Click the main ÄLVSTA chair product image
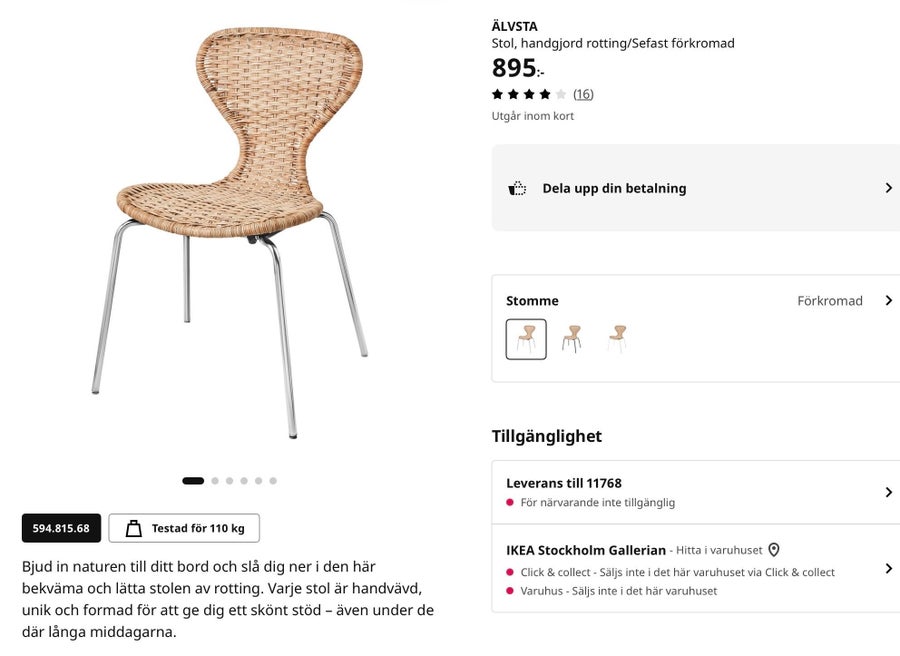The image size is (900, 656). pos(230,232)
